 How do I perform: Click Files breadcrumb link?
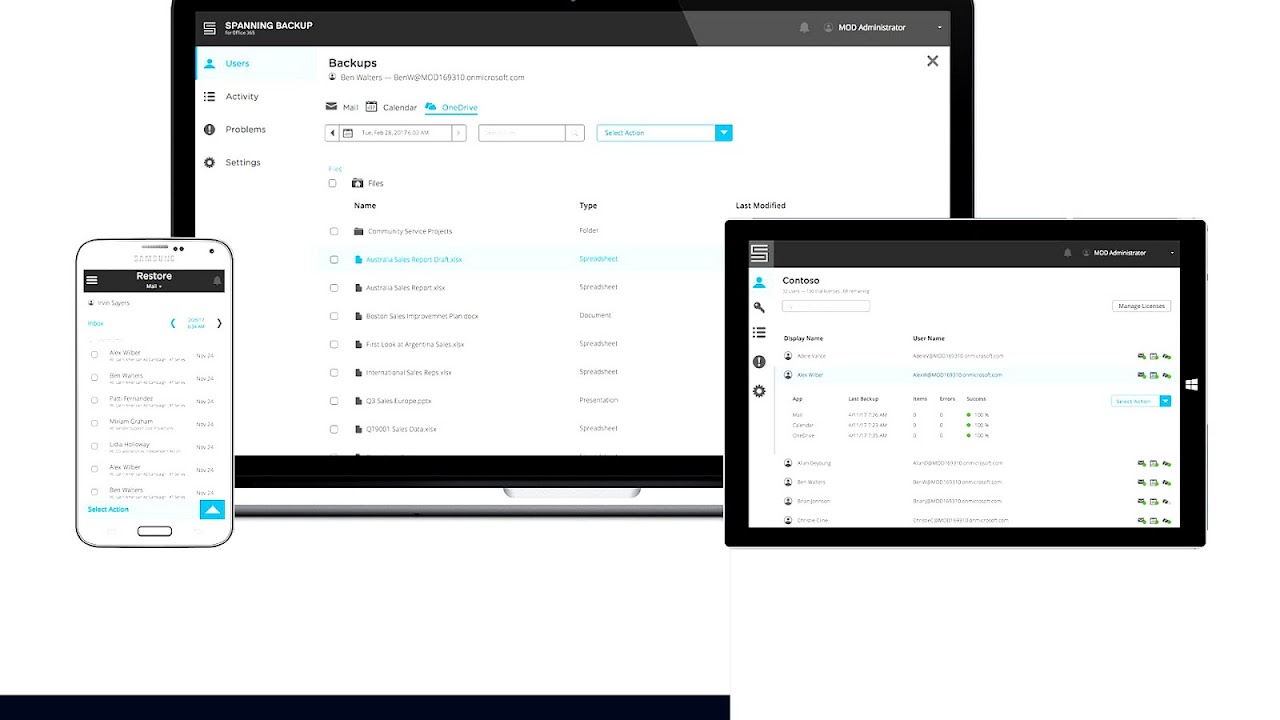click(335, 169)
